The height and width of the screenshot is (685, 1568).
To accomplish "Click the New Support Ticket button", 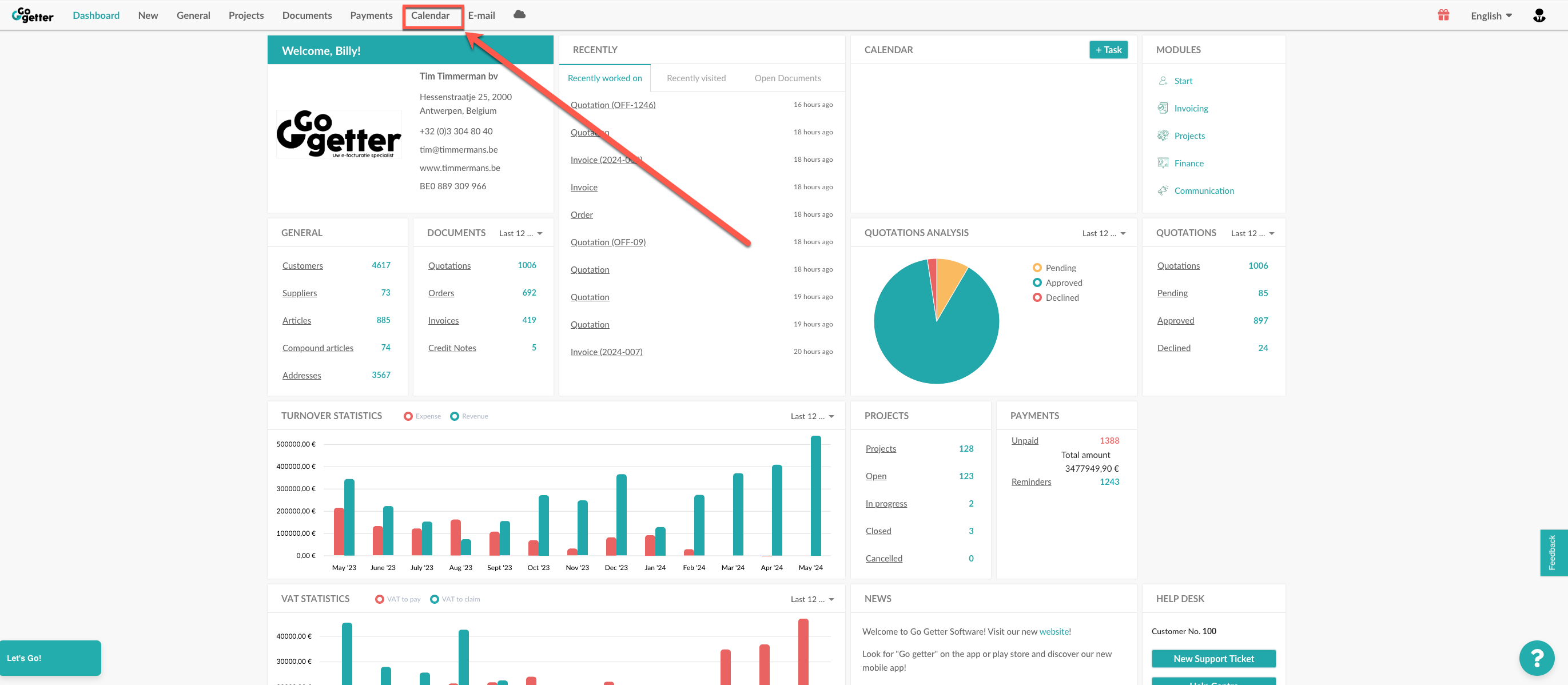I will coord(1213,659).
